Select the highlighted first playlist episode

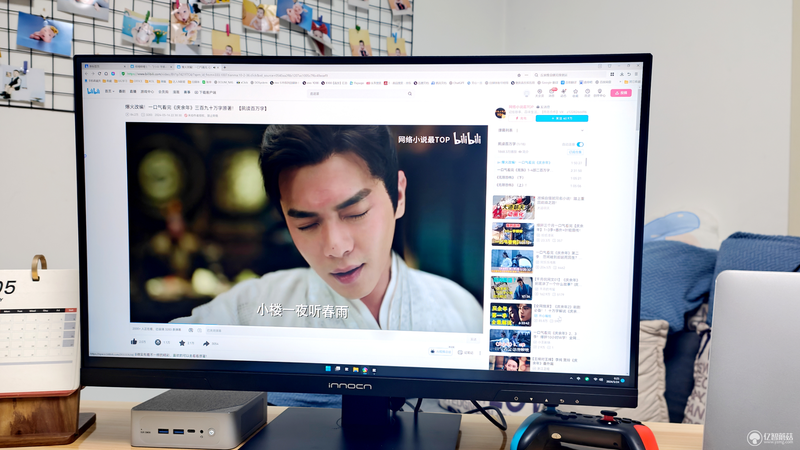(x=539, y=162)
